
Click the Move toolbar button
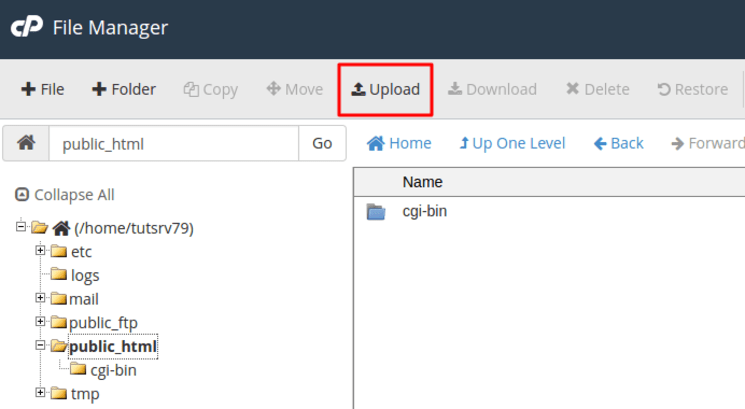(295, 89)
